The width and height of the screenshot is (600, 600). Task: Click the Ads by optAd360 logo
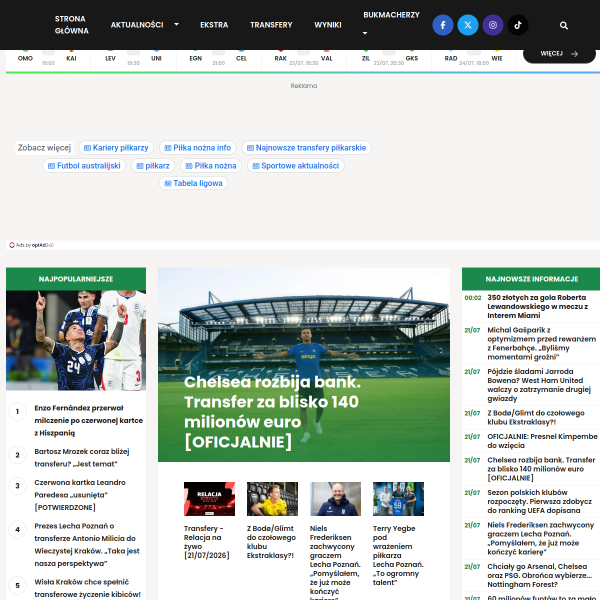click(x=31, y=245)
